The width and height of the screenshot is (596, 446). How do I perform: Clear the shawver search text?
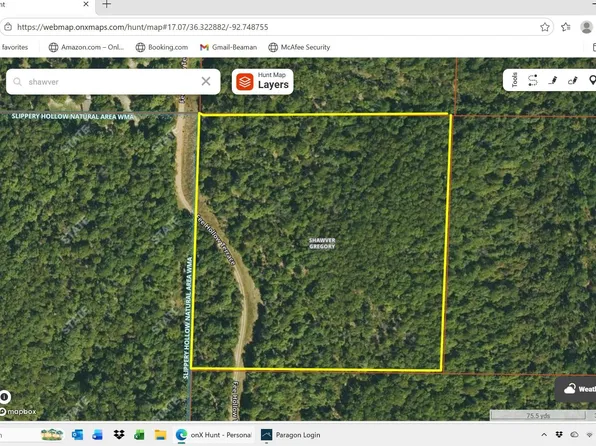(x=206, y=81)
